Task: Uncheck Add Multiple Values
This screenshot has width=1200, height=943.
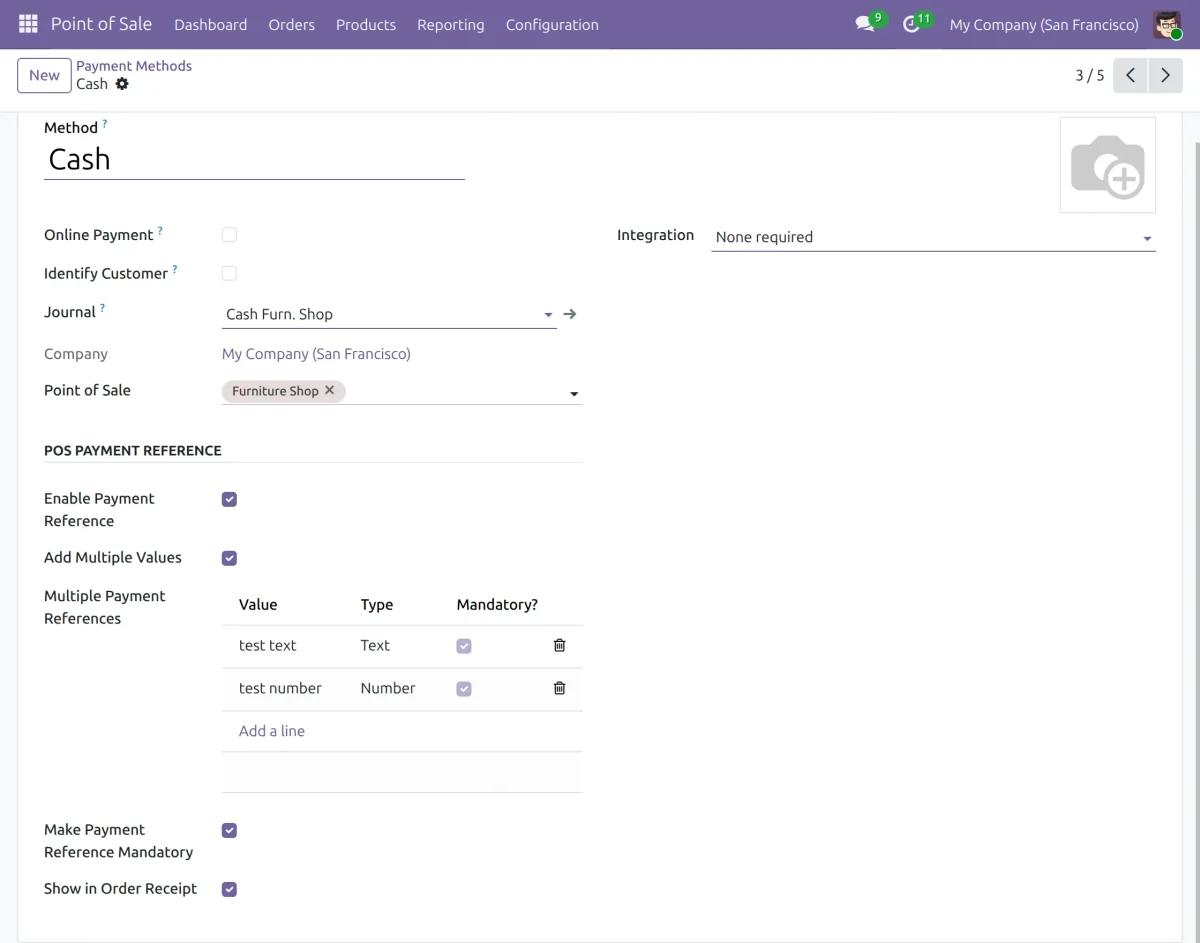Action: coord(229,558)
